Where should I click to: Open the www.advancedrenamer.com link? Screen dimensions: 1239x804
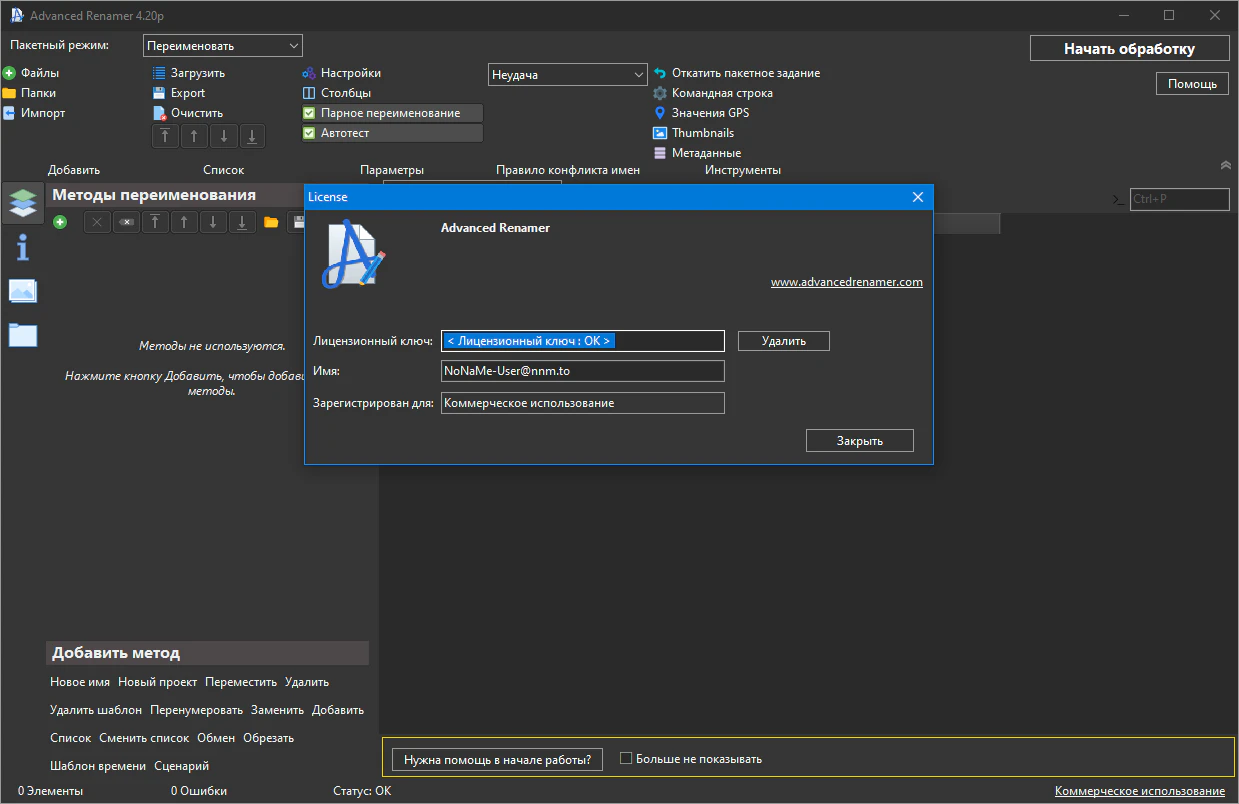(x=846, y=282)
